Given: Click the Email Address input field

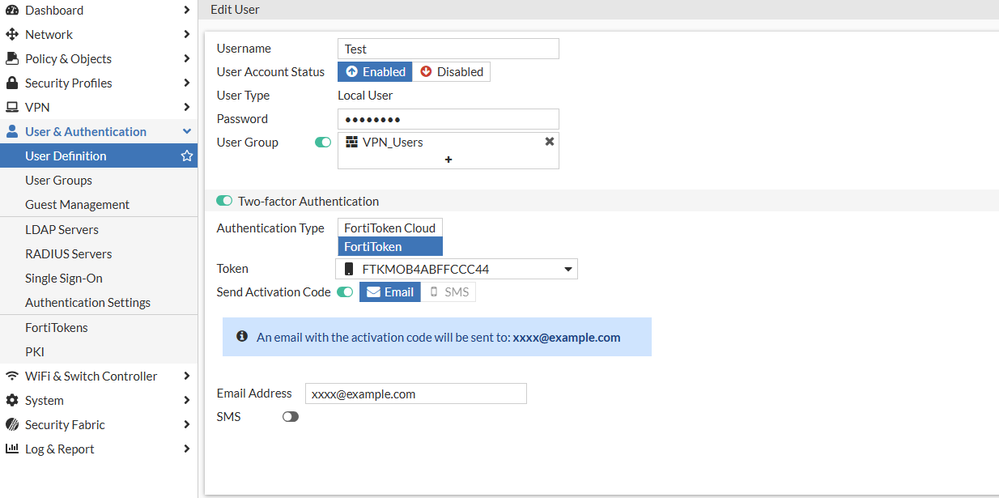Looking at the screenshot, I should click(415, 394).
